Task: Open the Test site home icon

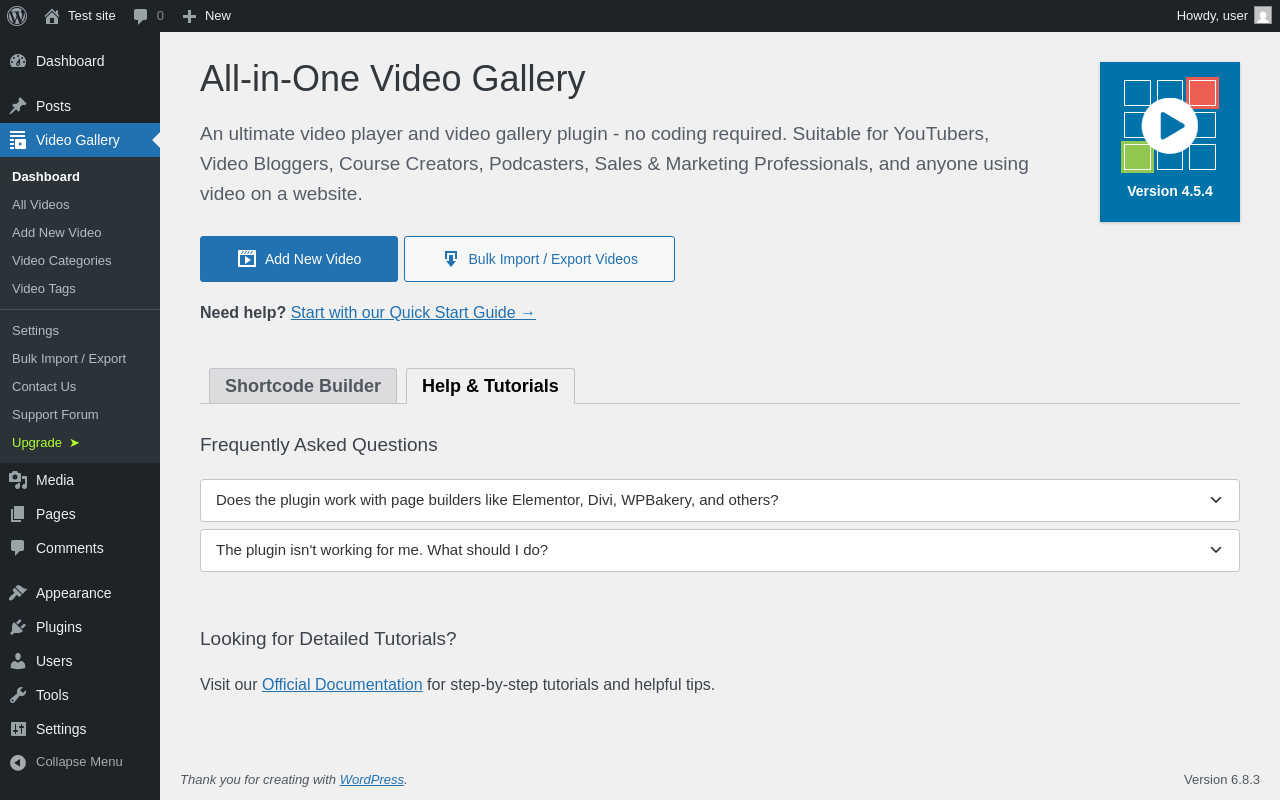Action: click(52, 16)
